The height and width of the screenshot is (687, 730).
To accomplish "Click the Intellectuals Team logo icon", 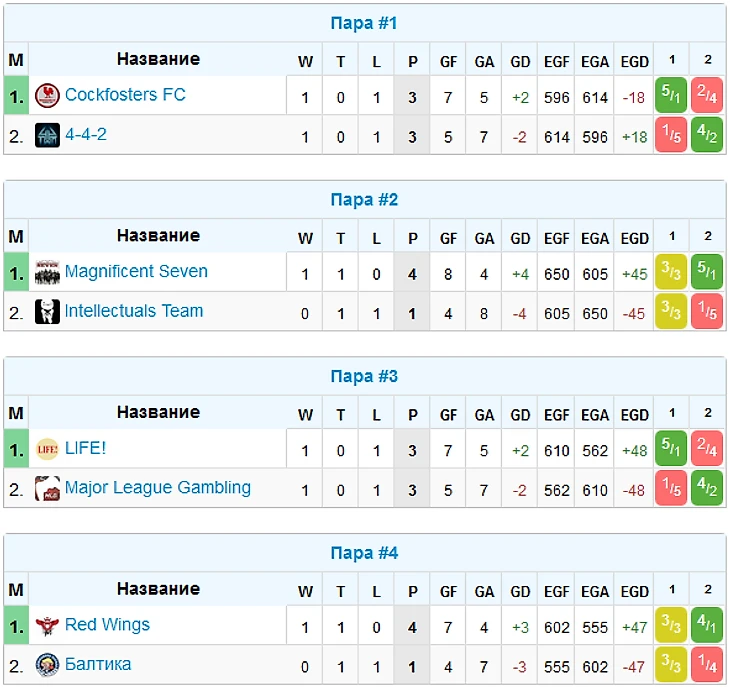I will point(47,311).
